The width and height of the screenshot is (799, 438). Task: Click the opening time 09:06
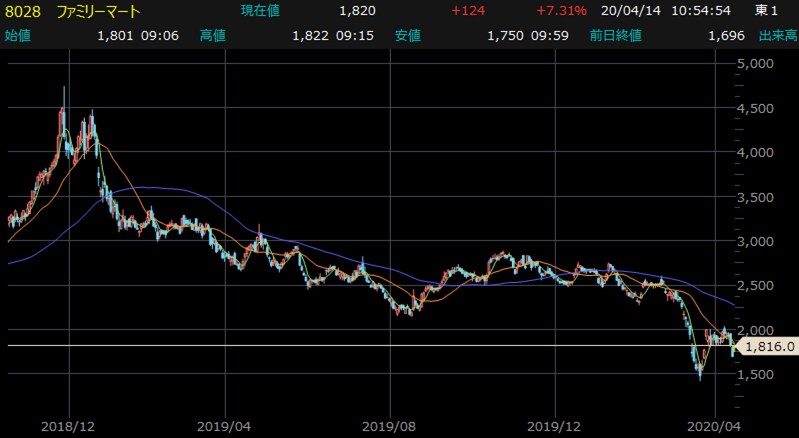point(158,36)
